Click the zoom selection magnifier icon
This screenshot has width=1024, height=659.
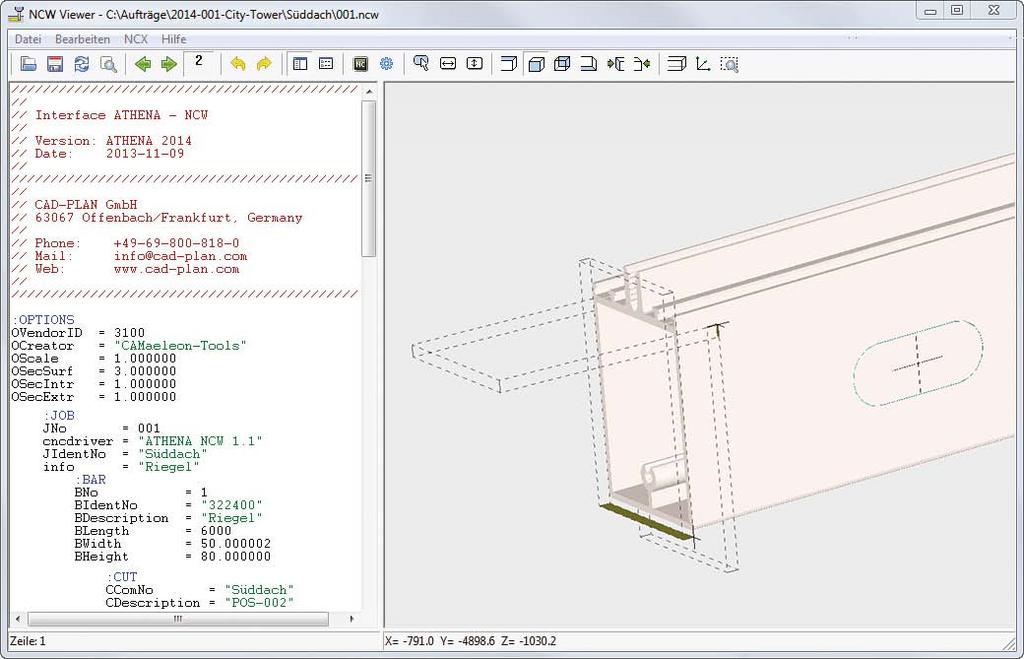pos(729,64)
